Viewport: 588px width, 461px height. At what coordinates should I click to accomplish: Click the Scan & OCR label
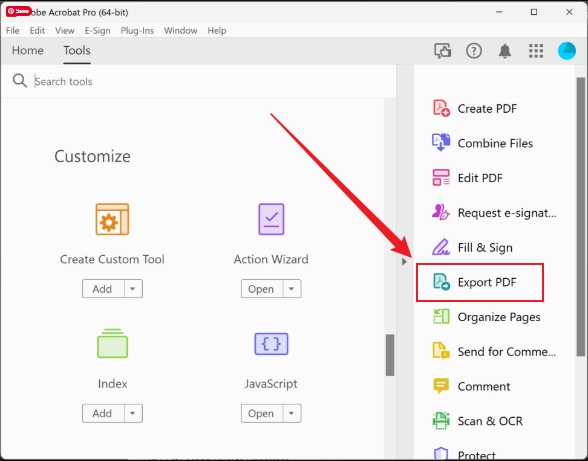click(490, 421)
